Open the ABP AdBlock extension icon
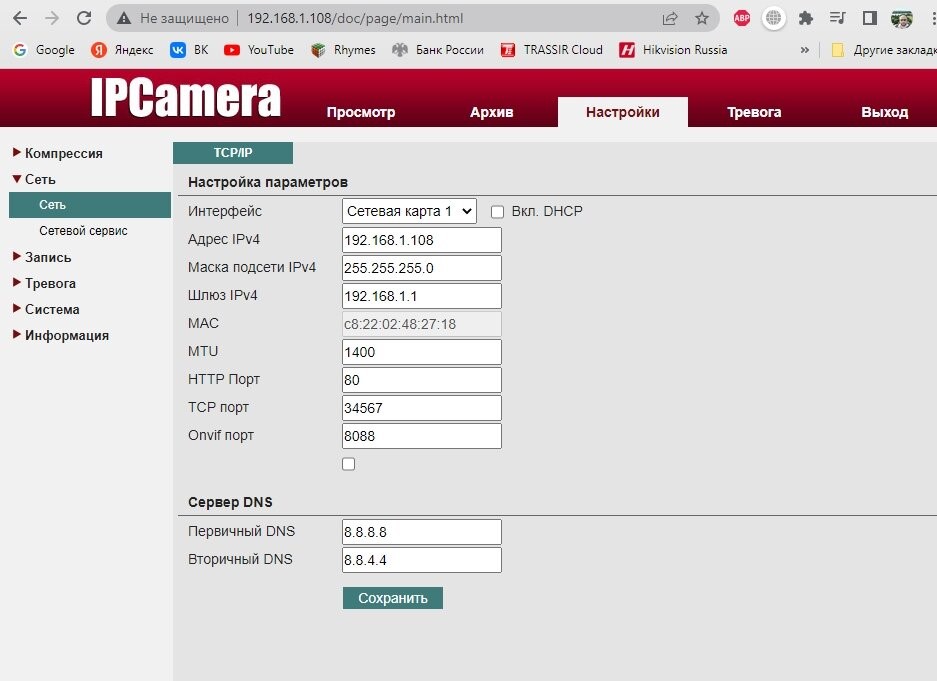Viewport: 937px width, 681px height. (x=742, y=19)
